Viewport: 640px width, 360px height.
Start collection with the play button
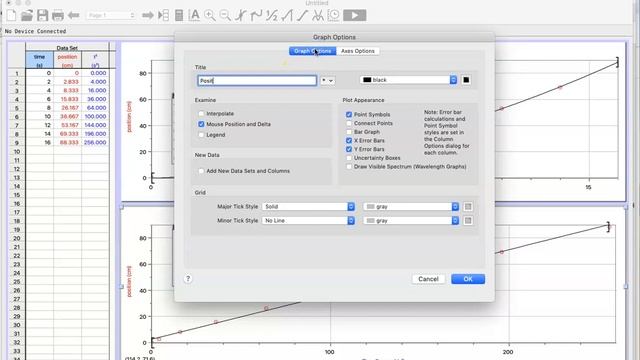tap(354, 16)
